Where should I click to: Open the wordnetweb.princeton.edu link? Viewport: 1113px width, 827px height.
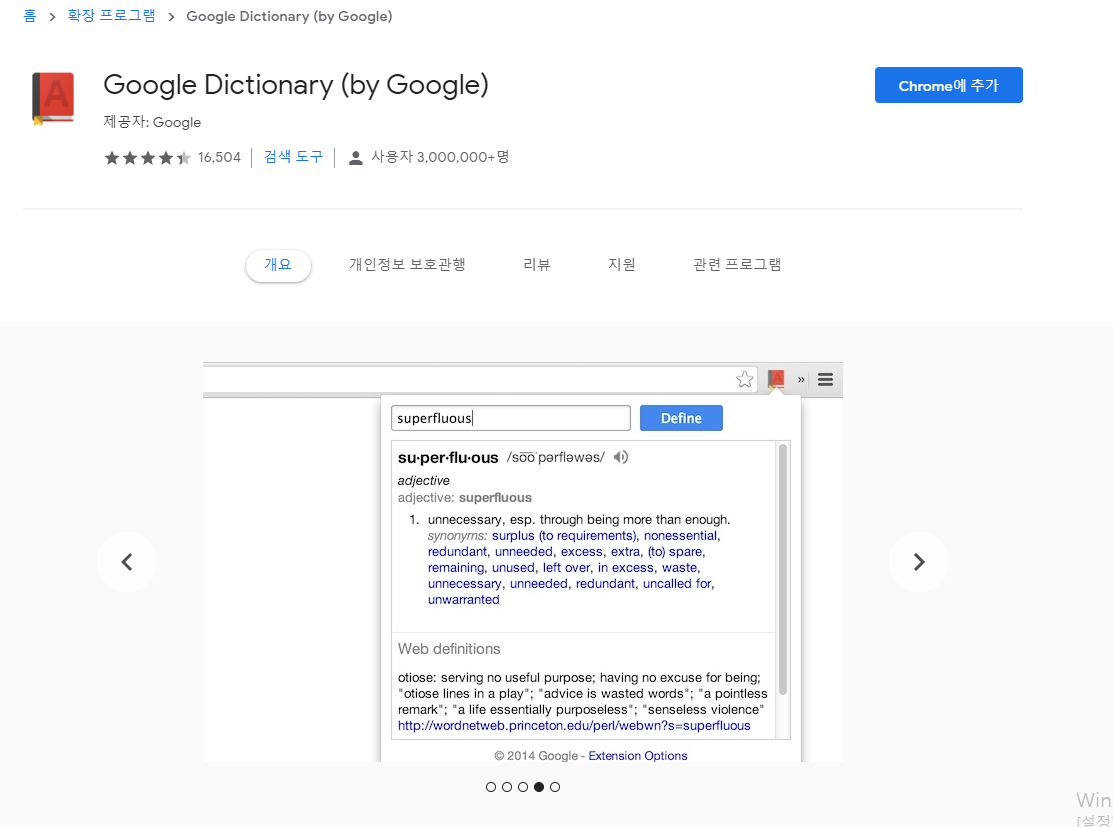point(574,725)
